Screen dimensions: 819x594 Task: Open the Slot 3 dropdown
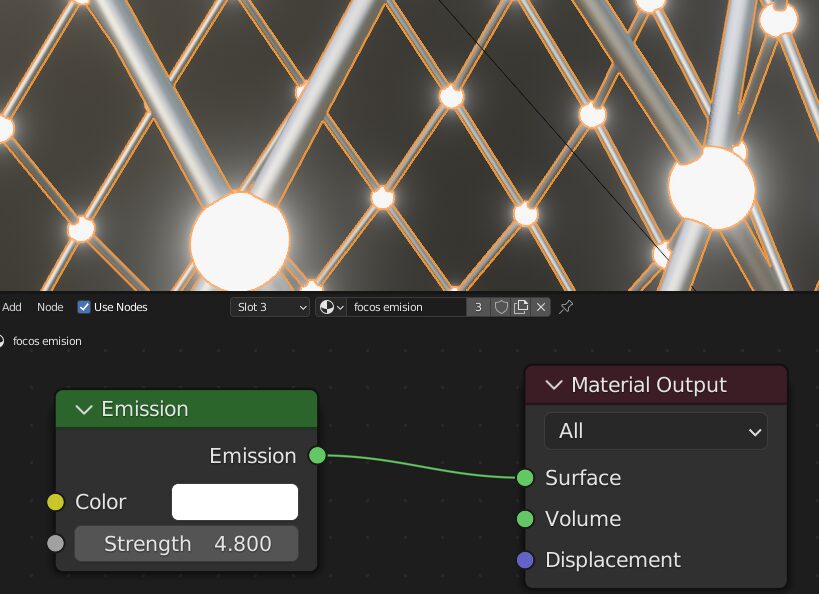pos(270,307)
